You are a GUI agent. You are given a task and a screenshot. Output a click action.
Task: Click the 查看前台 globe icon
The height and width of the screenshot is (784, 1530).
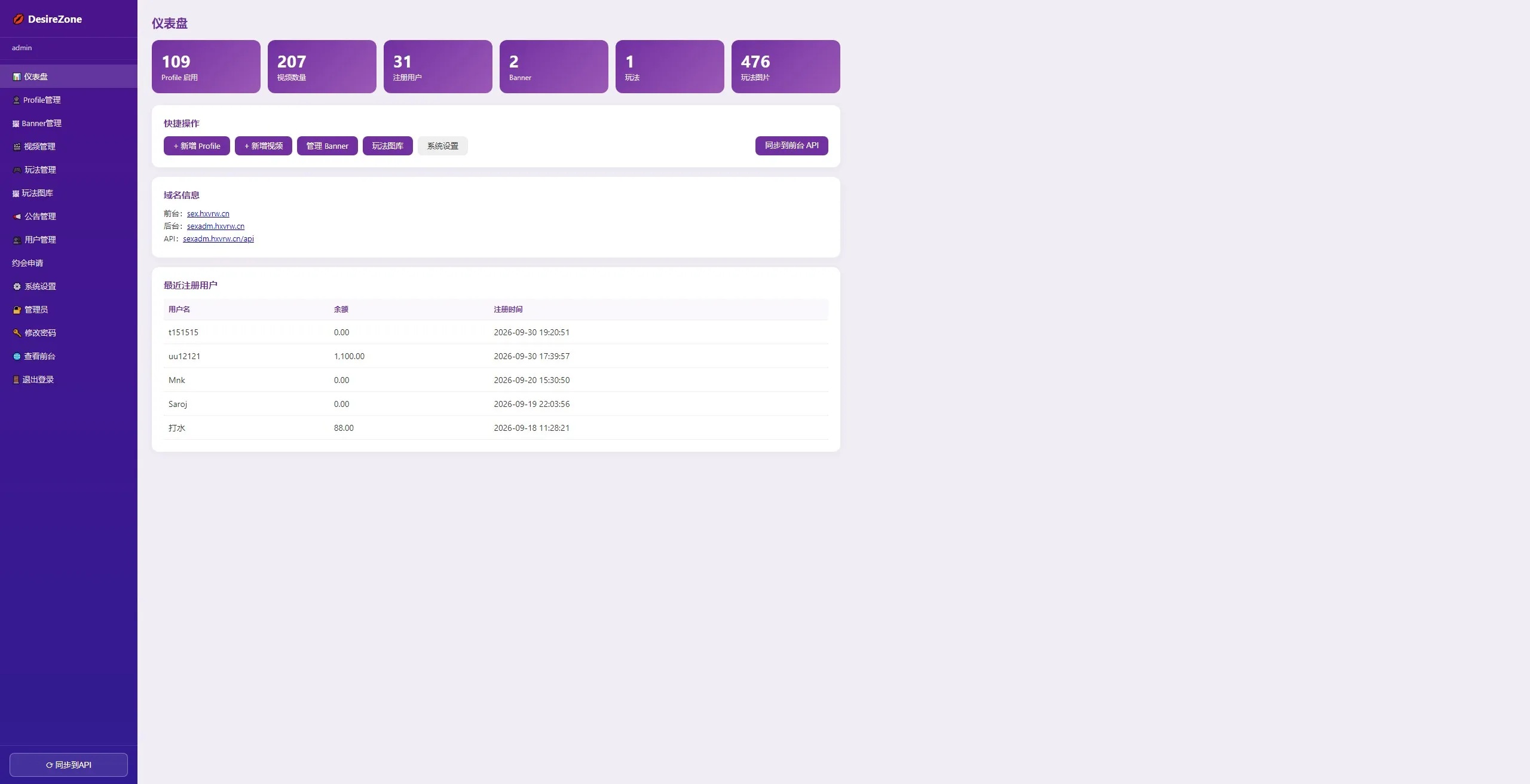coord(17,356)
